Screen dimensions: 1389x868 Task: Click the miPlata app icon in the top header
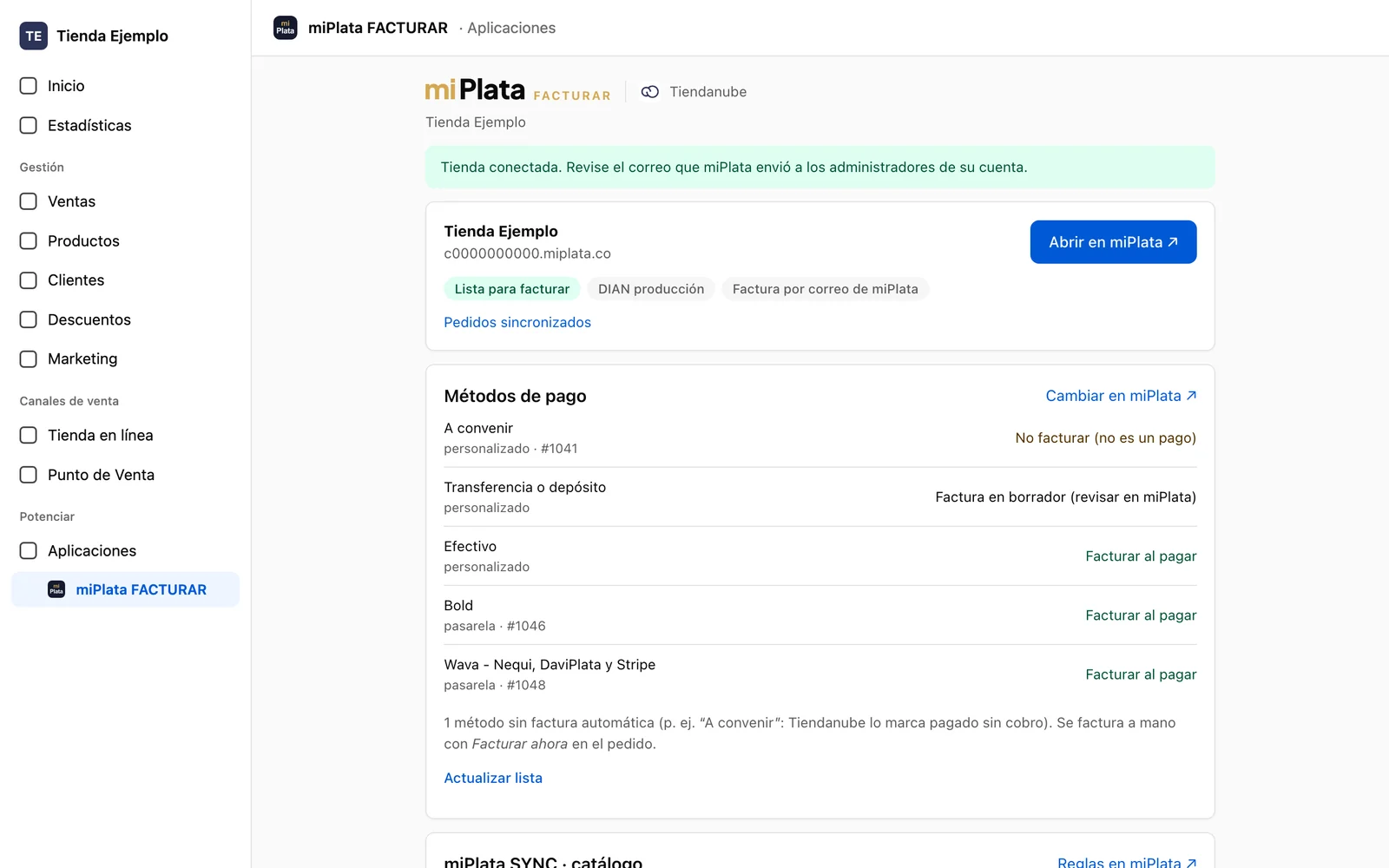coord(286,28)
